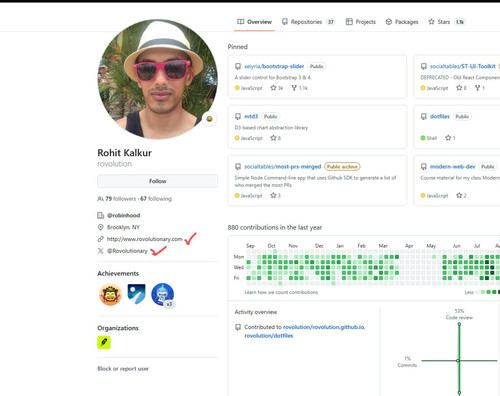
Task: Click Block or report user
Action: pyautogui.click(x=123, y=369)
